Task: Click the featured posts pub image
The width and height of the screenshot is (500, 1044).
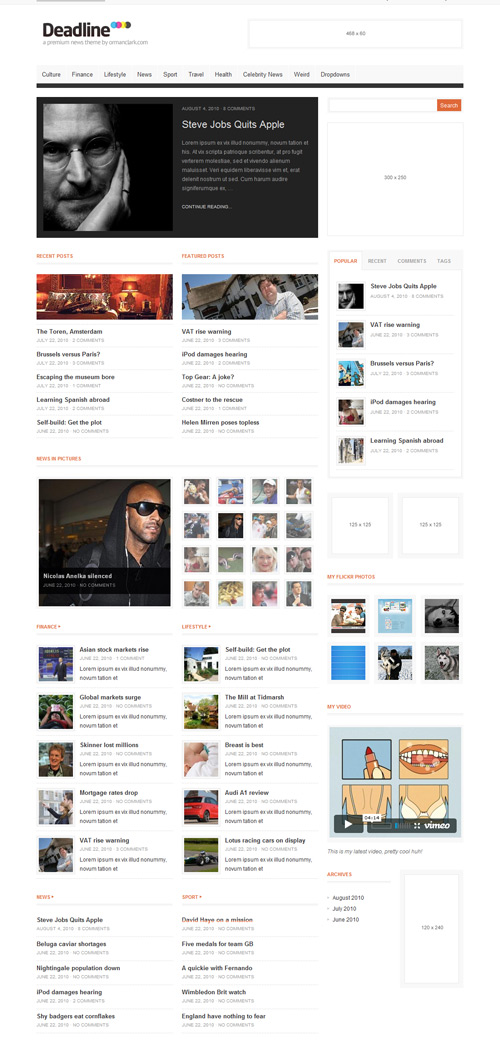Action: point(250,297)
